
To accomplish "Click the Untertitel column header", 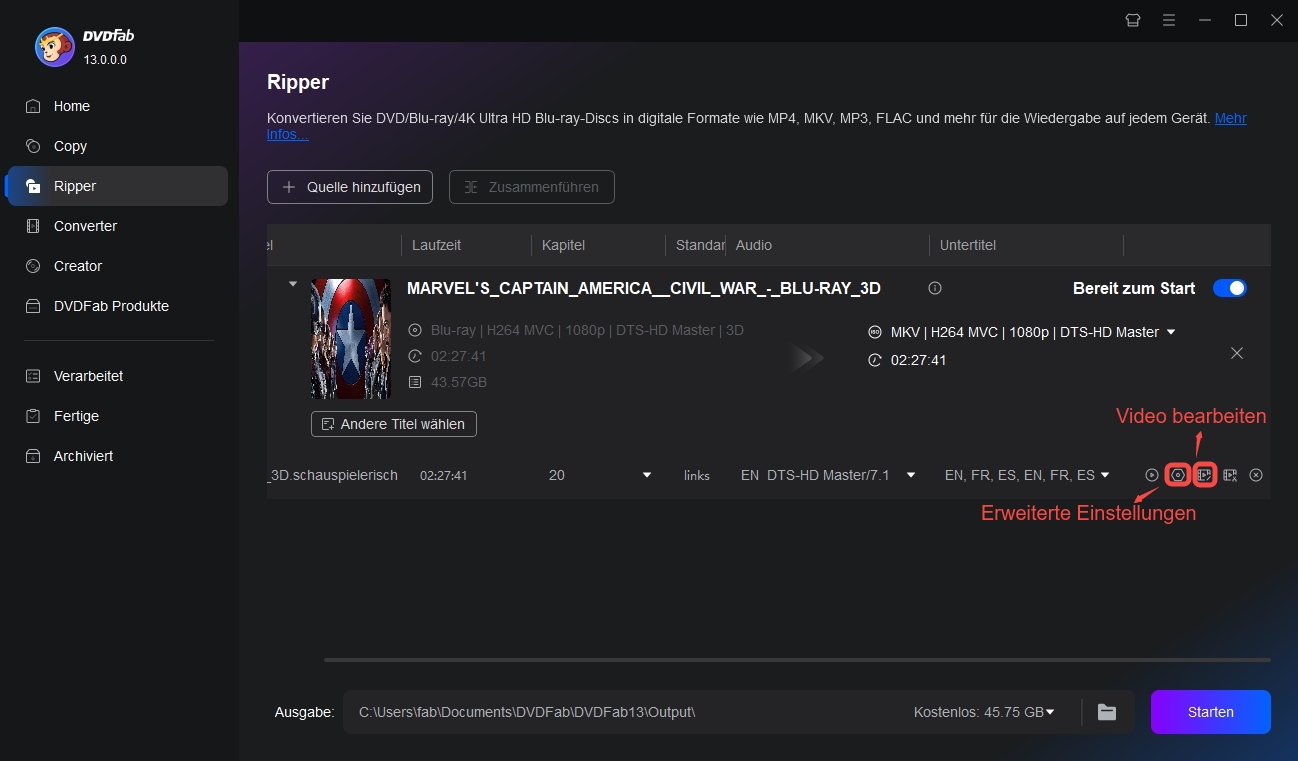I will click(x=968, y=245).
